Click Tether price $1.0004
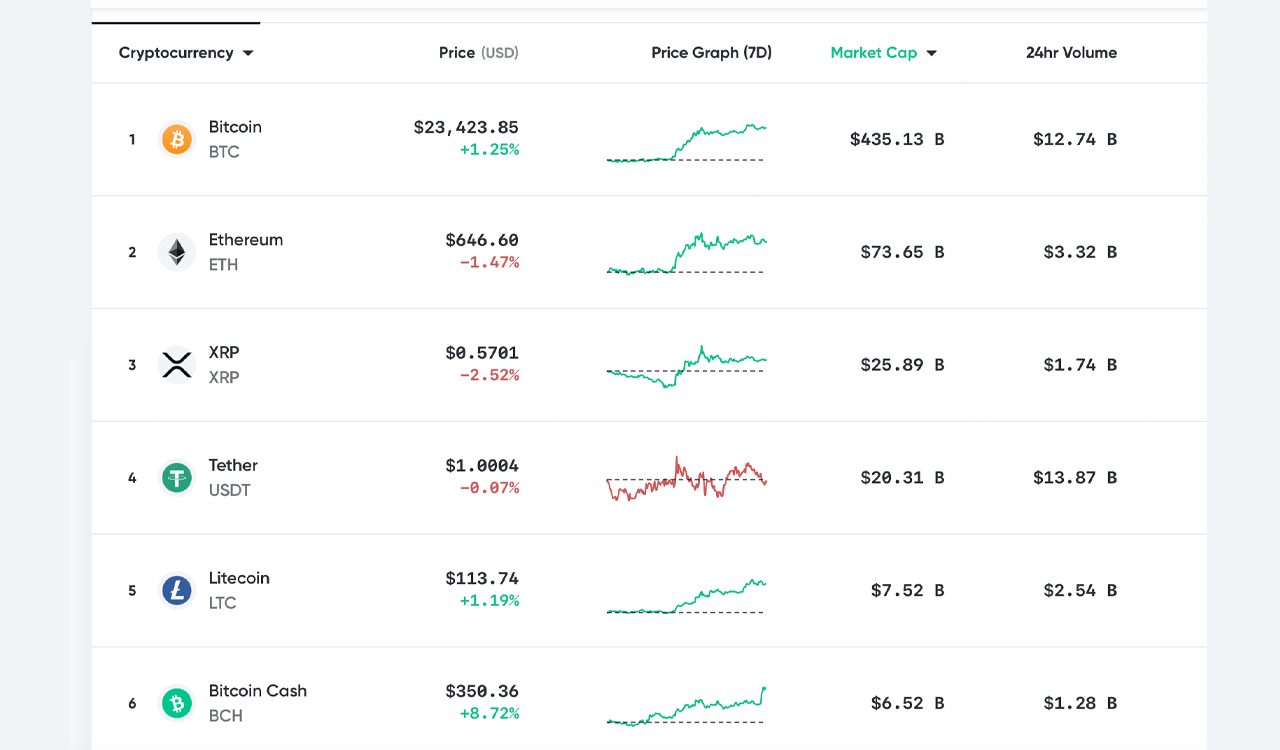This screenshot has height=750, width=1280. coord(482,465)
